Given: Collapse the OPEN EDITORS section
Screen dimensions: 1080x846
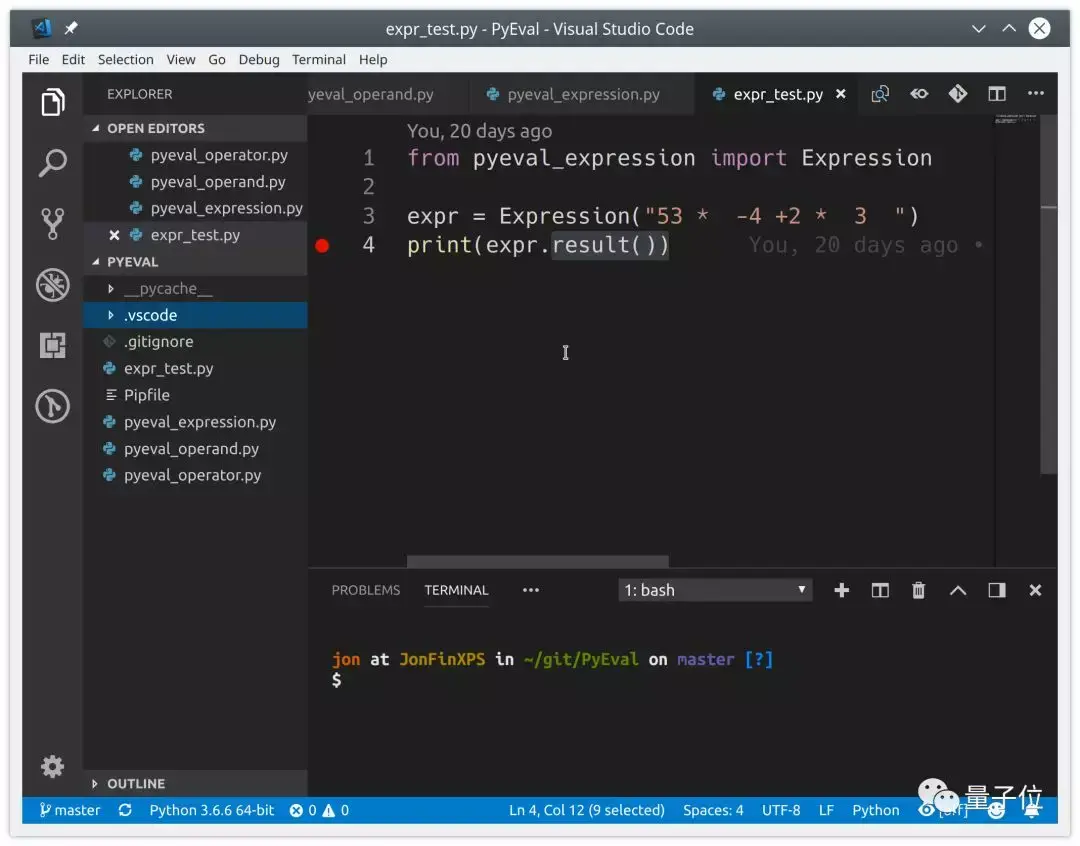Looking at the screenshot, I should [160, 128].
